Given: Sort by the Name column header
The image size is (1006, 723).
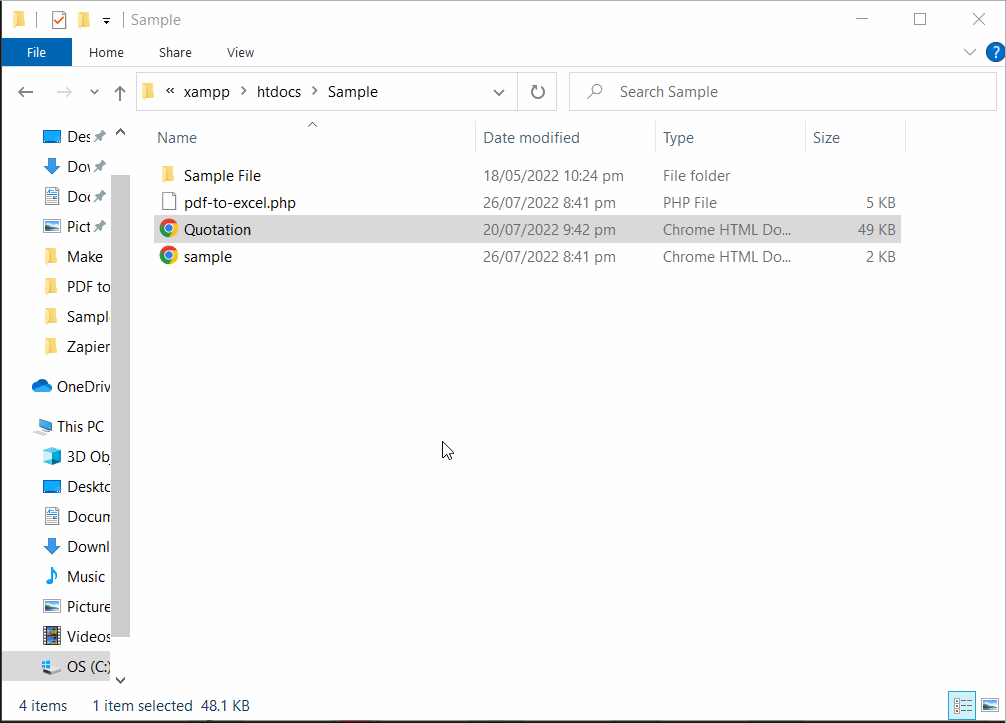Looking at the screenshot, I should (x=176, y=137).
